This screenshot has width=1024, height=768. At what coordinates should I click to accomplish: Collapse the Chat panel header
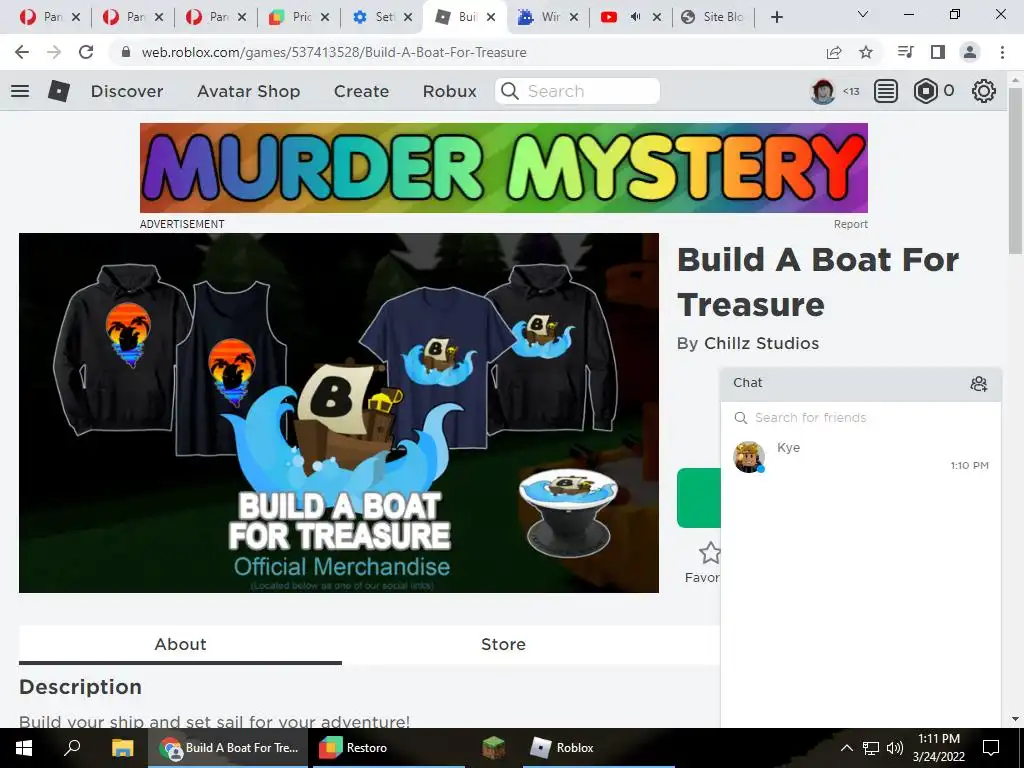861,383
